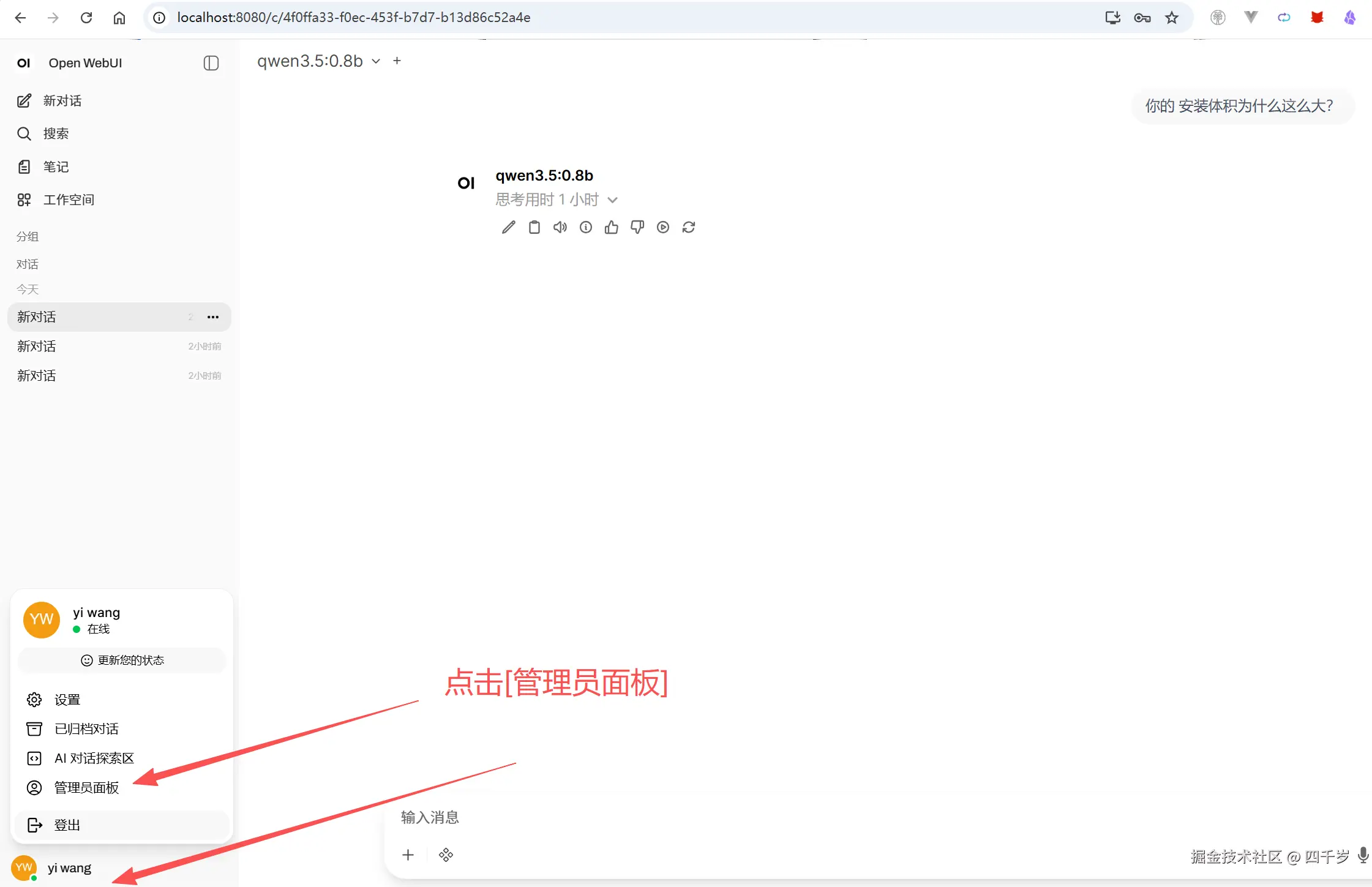Toggle the sidebar collapse icon

[211, 63]
